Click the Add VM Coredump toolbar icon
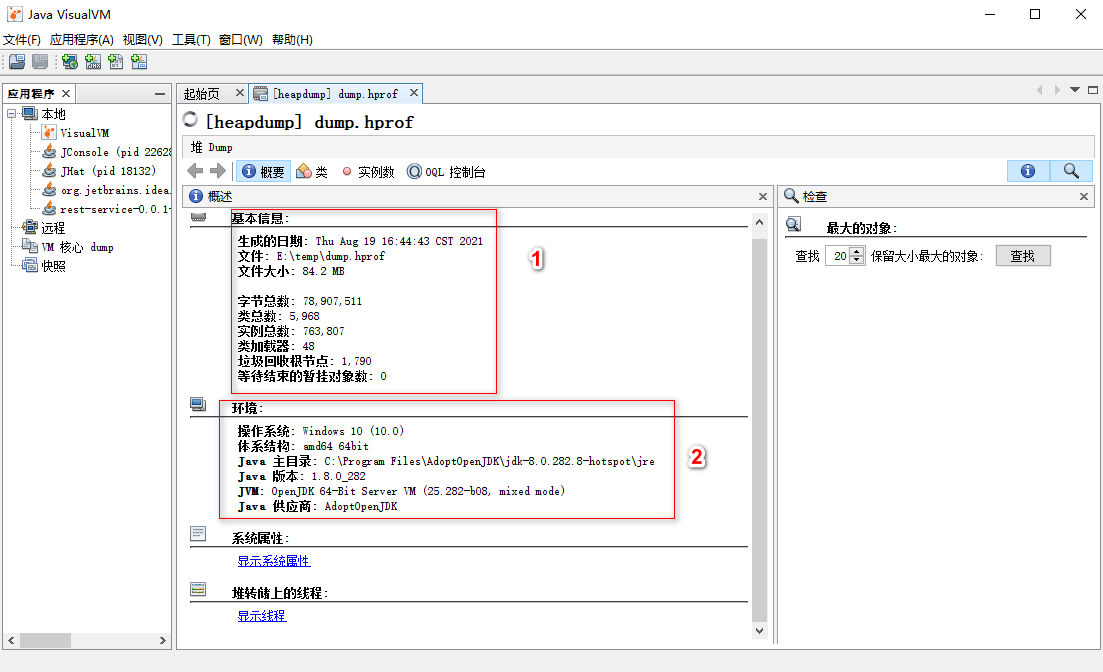Image resolution: width=1103 pixels, height=672 pixels. pyautogui.click(x=116, y=62)
